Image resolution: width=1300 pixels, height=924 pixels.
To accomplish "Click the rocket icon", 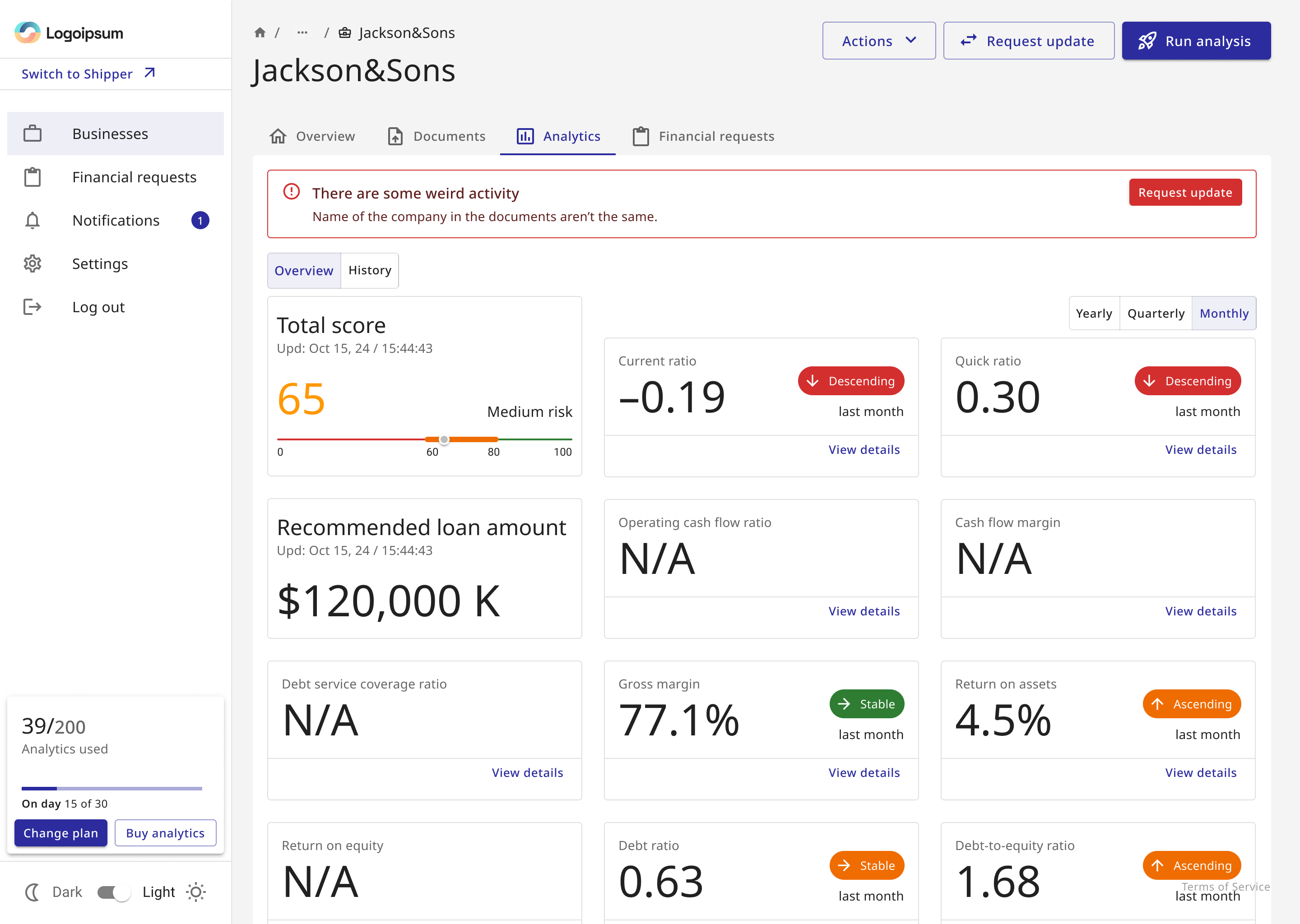I will 1147,41.
